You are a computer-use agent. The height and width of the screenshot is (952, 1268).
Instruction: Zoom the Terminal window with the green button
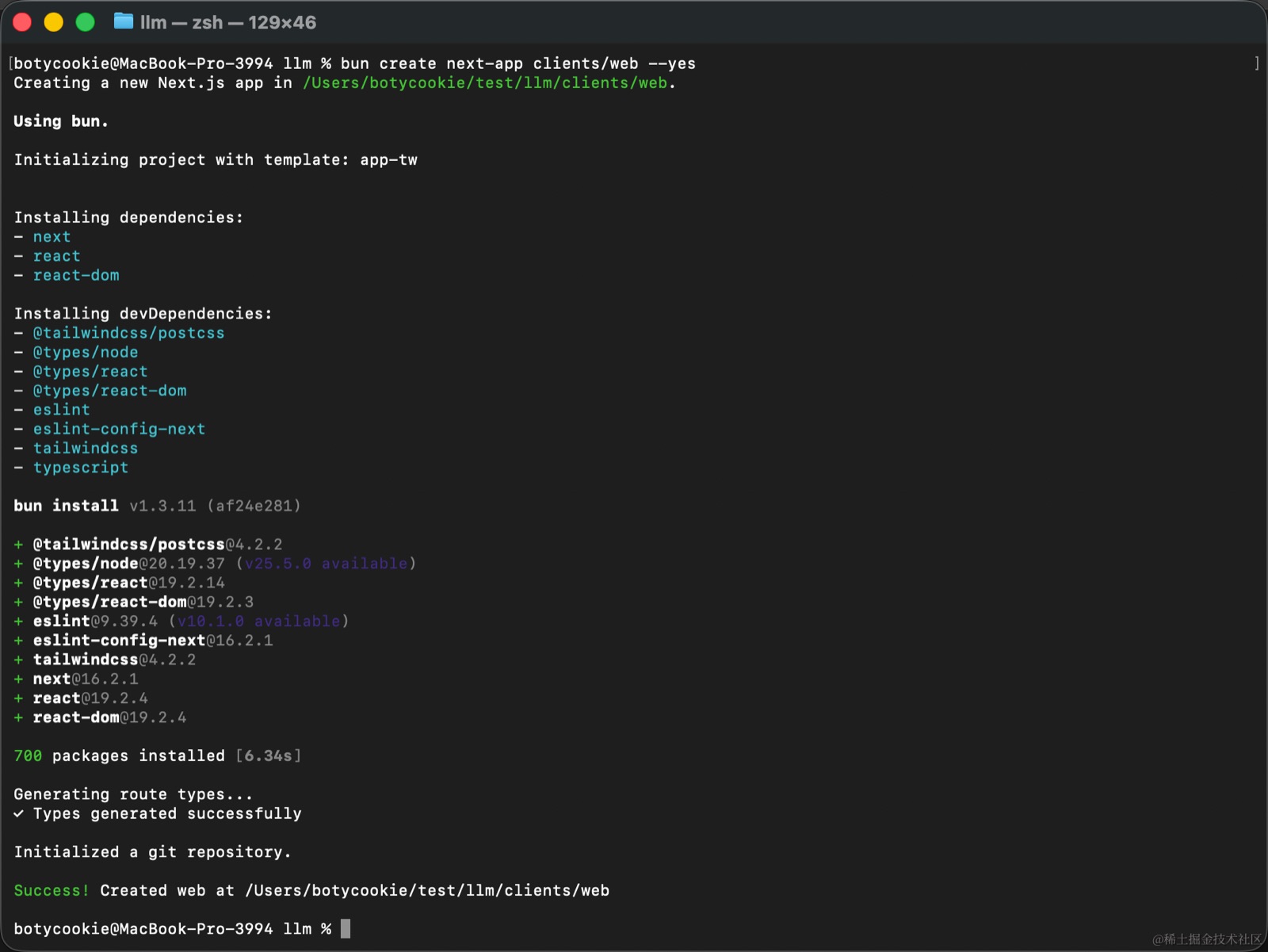86,22
